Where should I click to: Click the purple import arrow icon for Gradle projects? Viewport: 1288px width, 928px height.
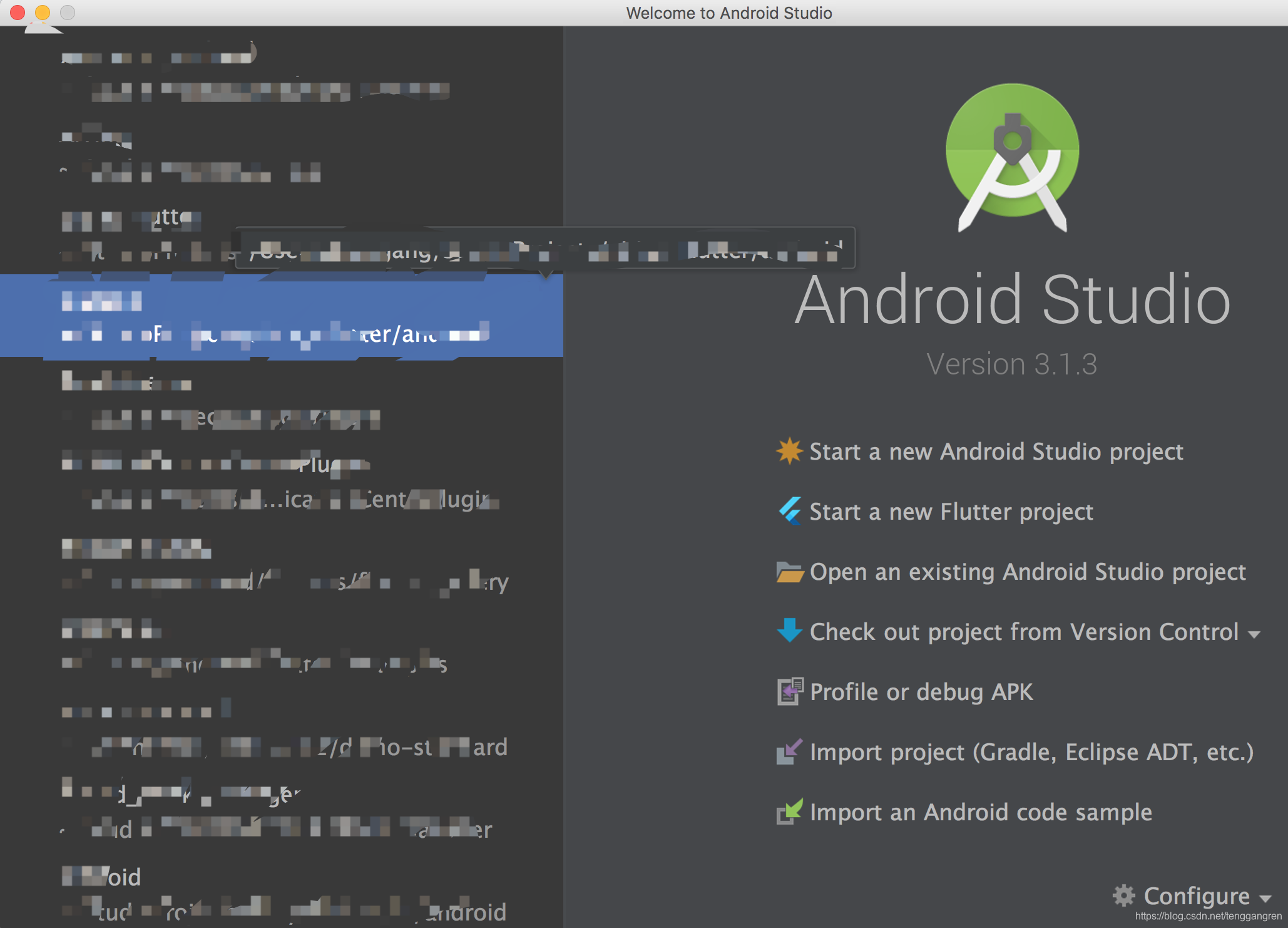point(789,753)
